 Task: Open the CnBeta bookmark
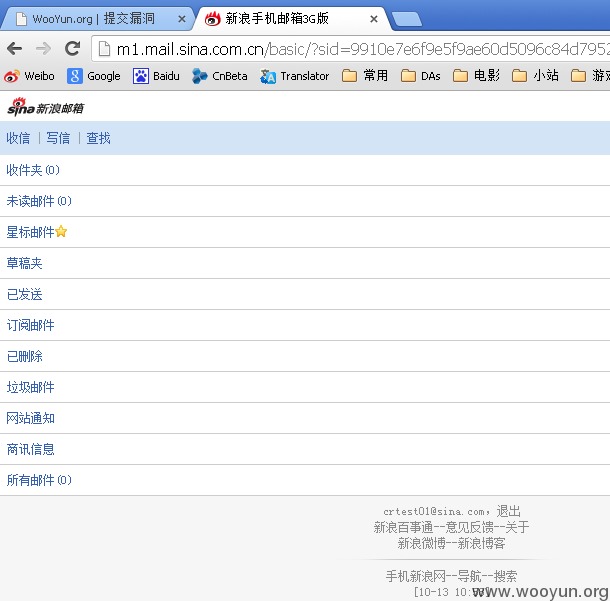click(219, 76)
